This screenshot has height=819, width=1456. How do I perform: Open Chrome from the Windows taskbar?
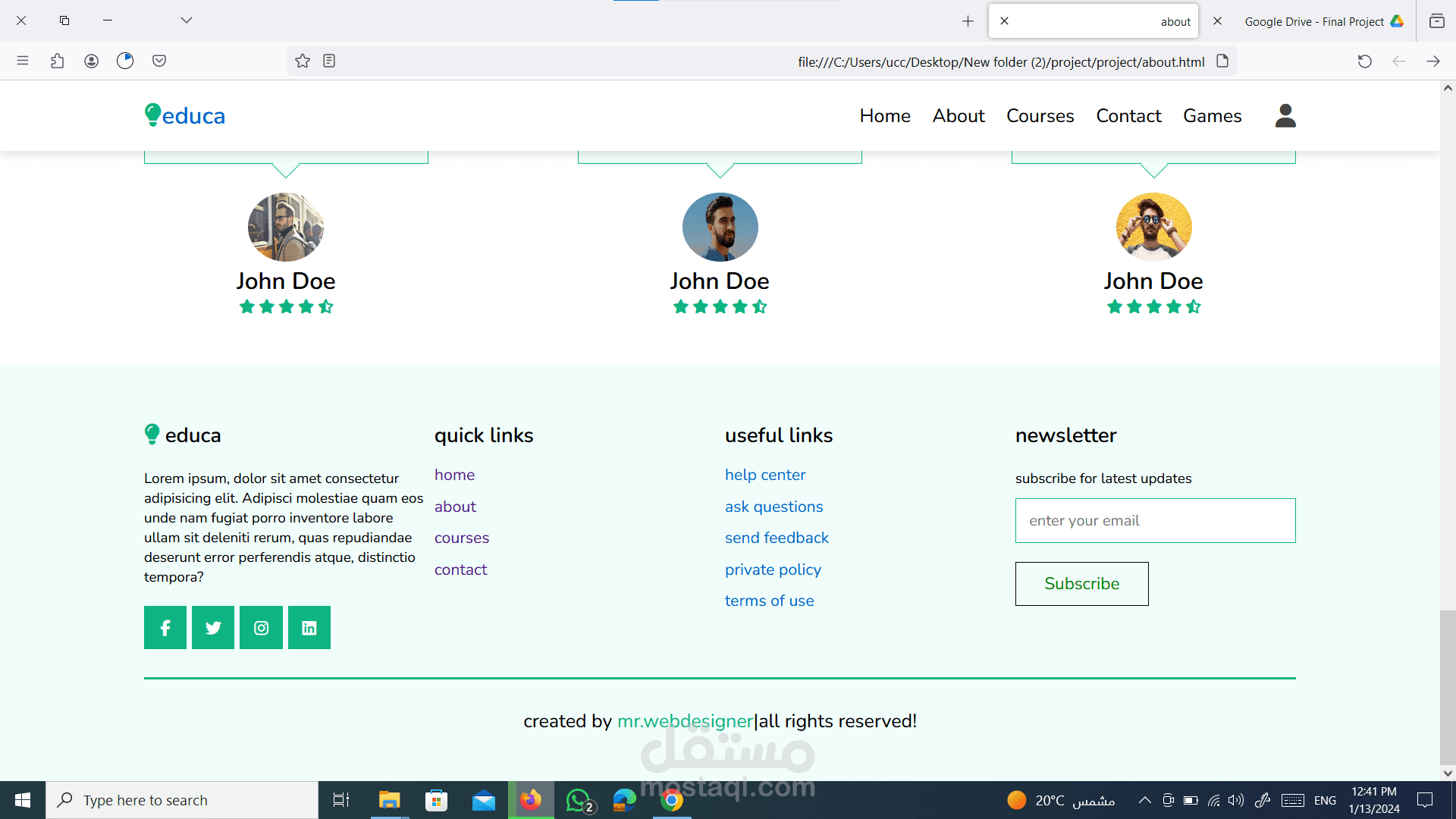click(672, 800)
